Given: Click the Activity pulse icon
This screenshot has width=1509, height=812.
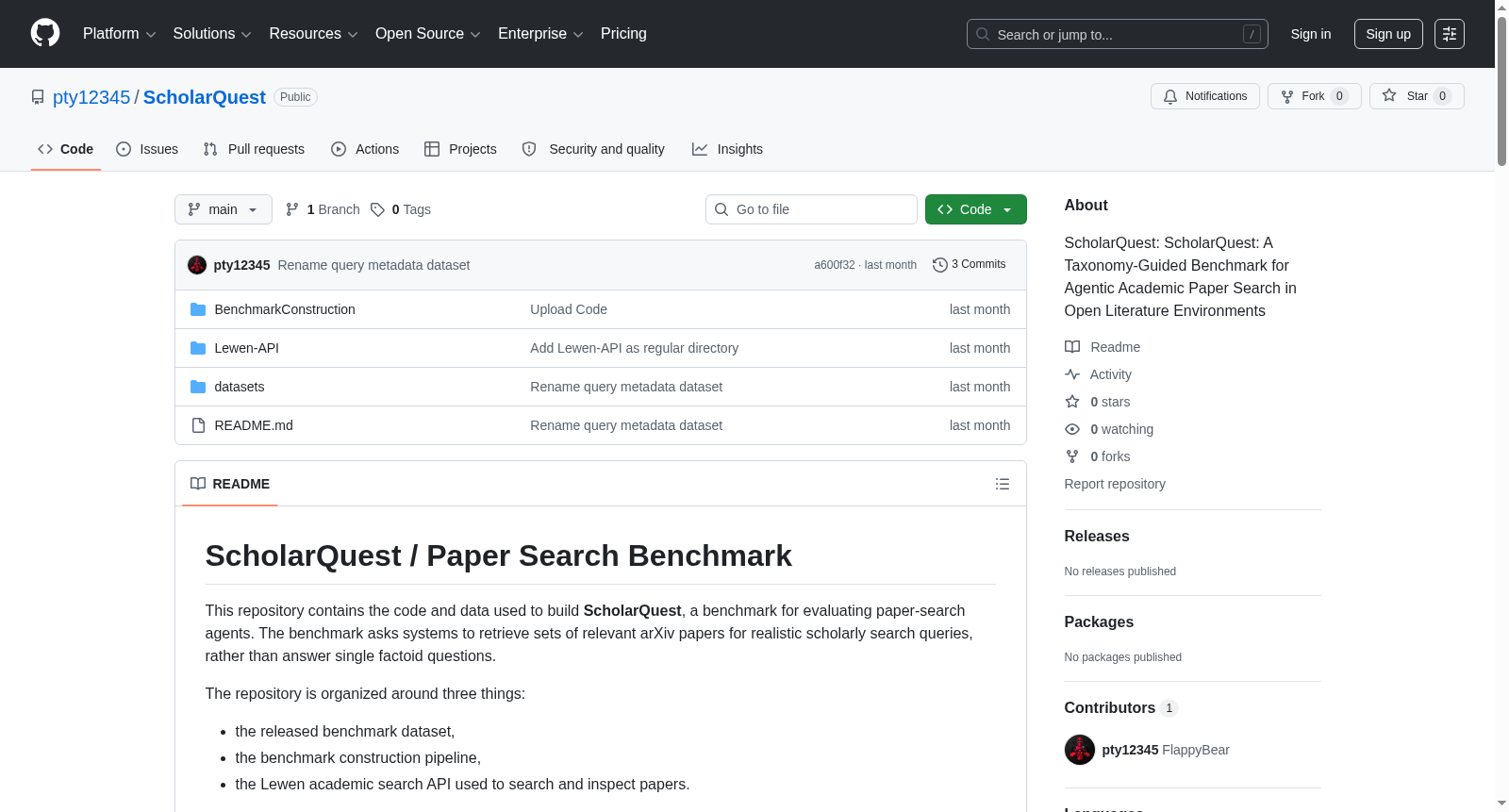Looking at the screenshot, I should (1072, 374).
